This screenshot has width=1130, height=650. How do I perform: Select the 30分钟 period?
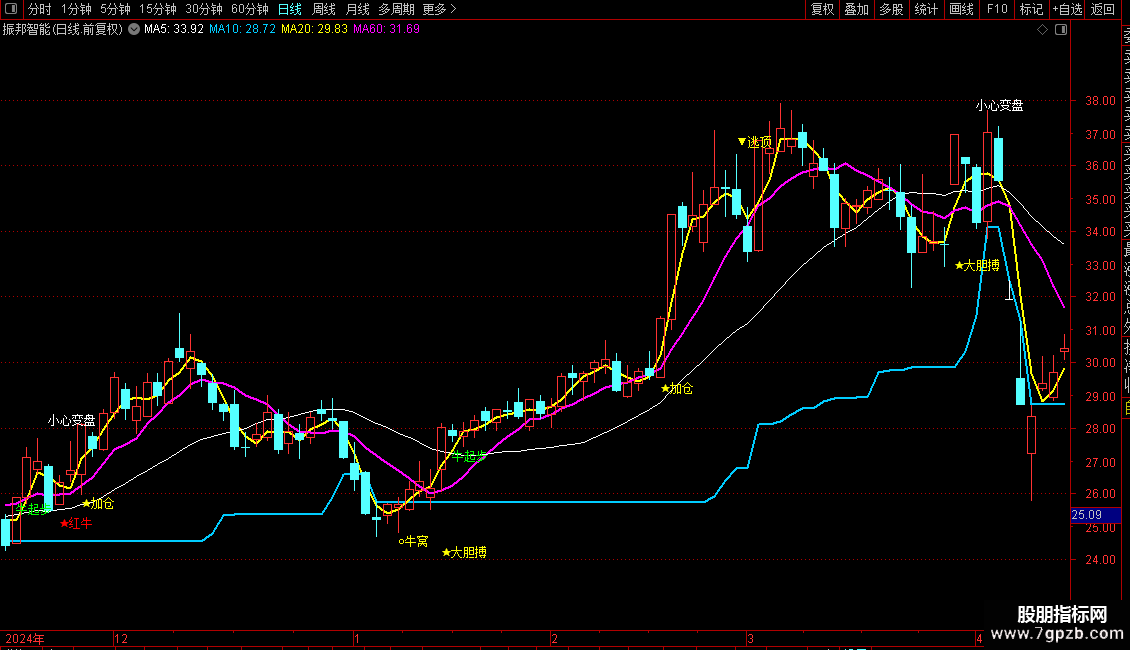203,9
